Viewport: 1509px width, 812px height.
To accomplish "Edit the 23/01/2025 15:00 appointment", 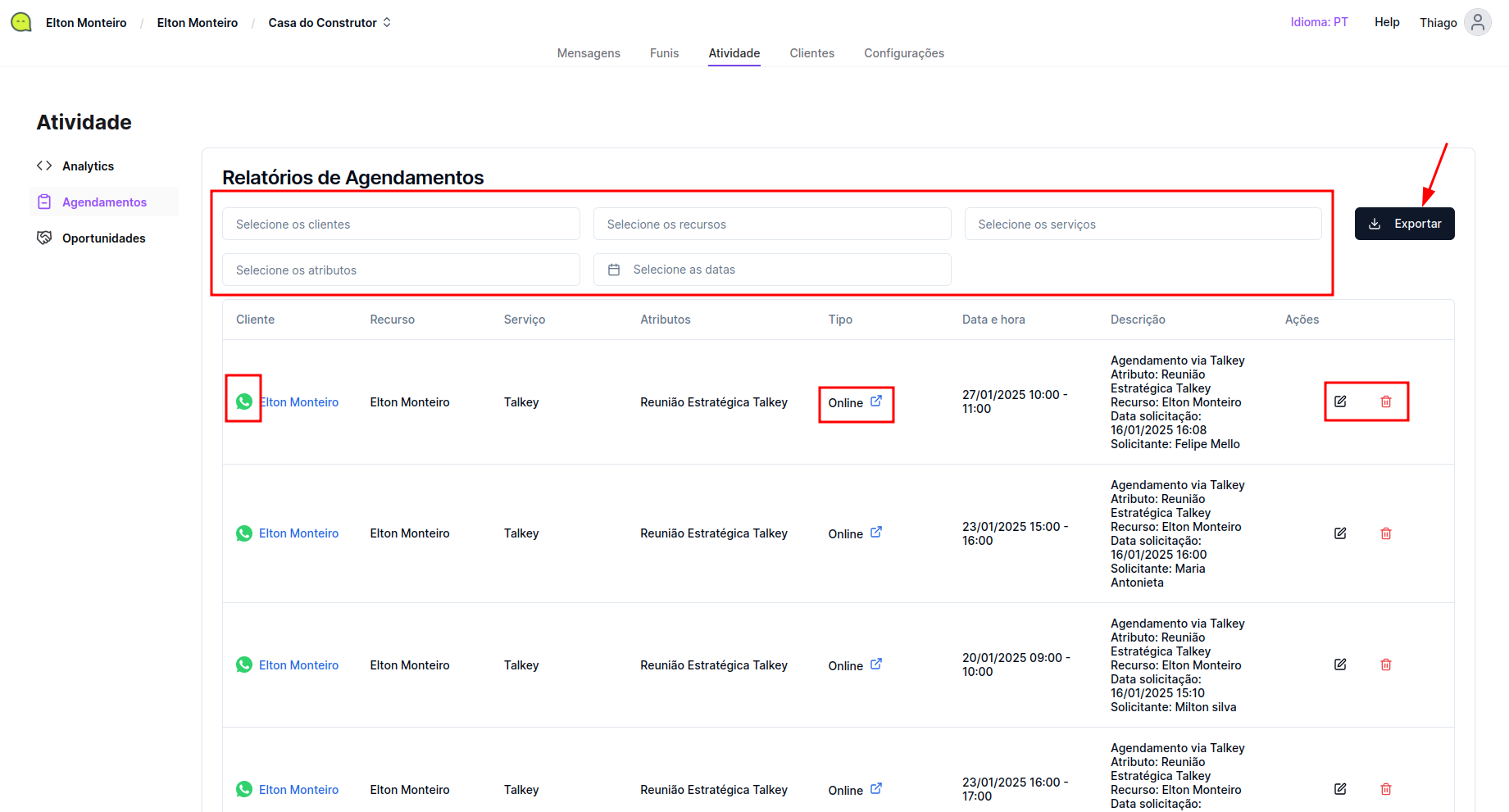I will (x=1340, y=533).
